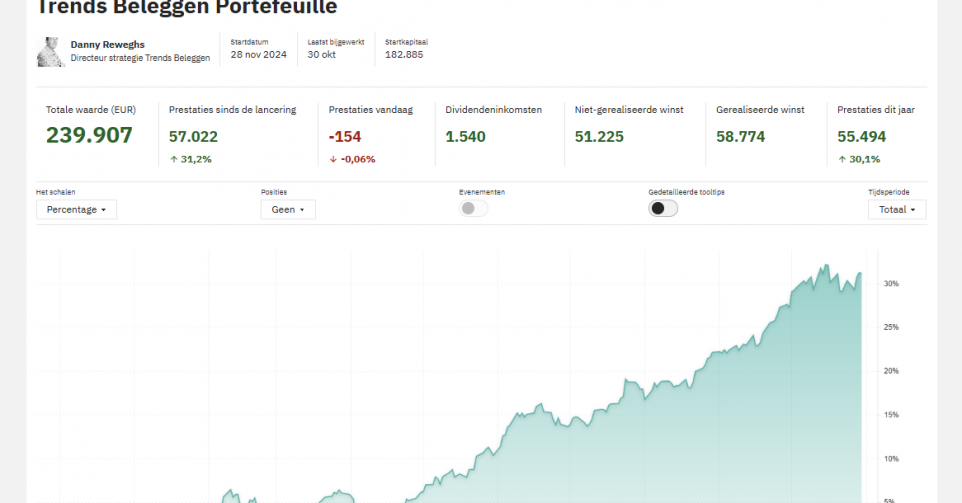Click the Danny Reweghs author name
This screenshot has width=962, height=503.
coord(107,45)
